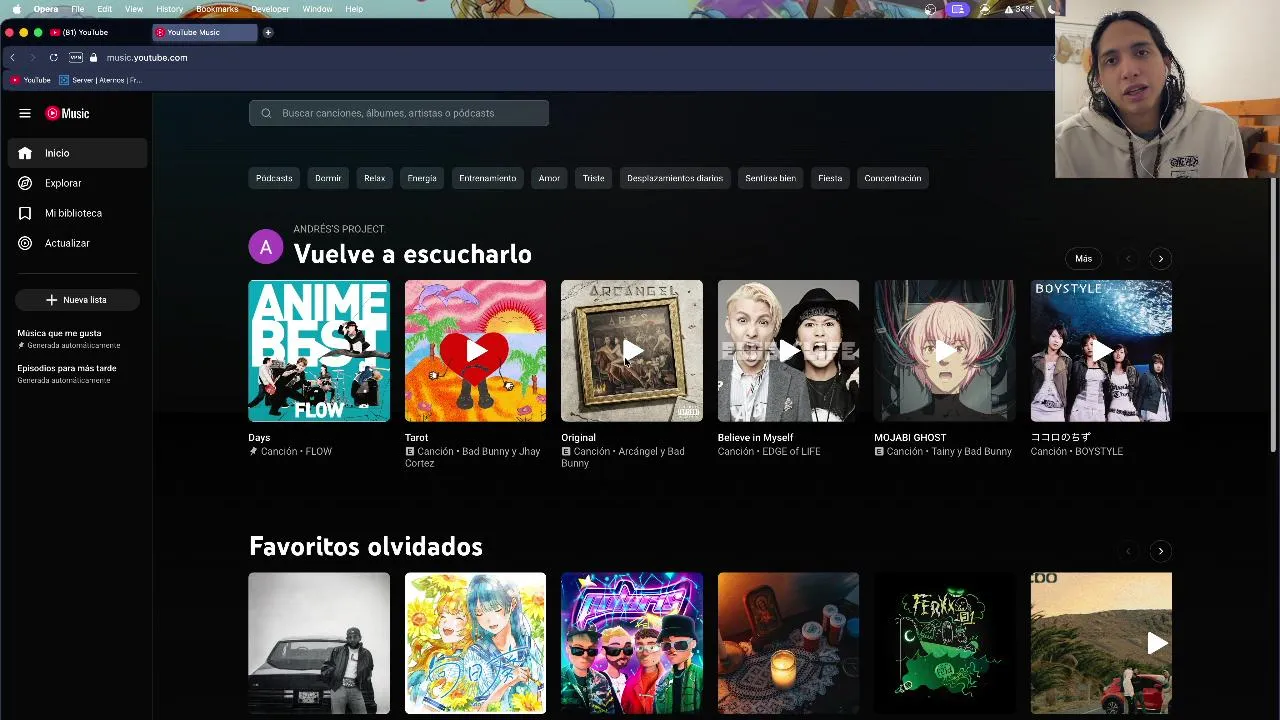Play the hillside landscape album thumbnail
The width and height of the screenshot is (1280, 720).
point(1101,643)
